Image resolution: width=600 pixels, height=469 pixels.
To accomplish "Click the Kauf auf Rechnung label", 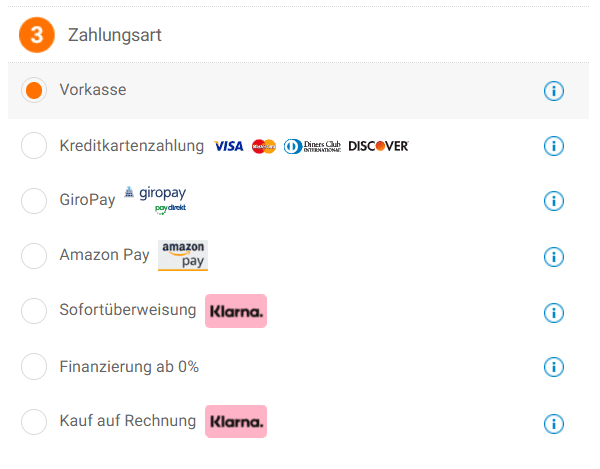I will 127,421.
